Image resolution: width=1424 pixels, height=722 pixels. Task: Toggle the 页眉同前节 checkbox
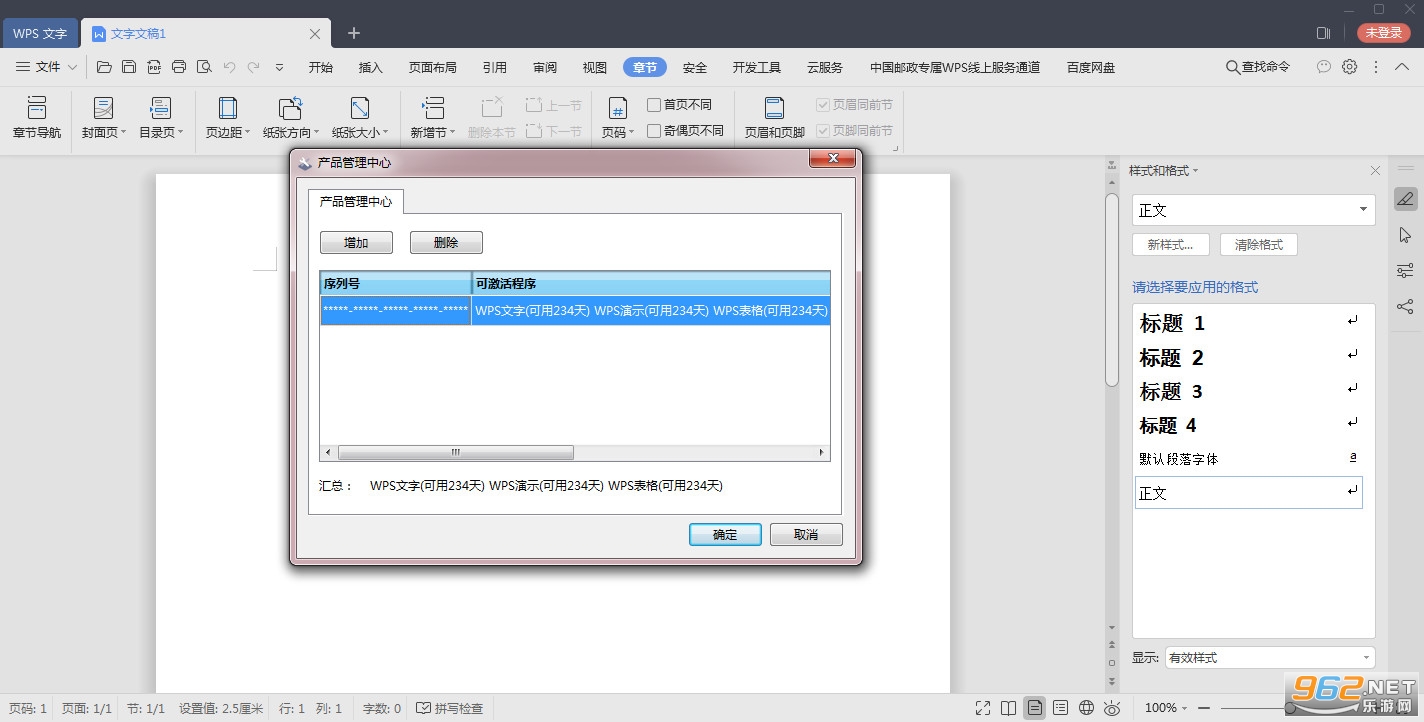coord(823,105)
